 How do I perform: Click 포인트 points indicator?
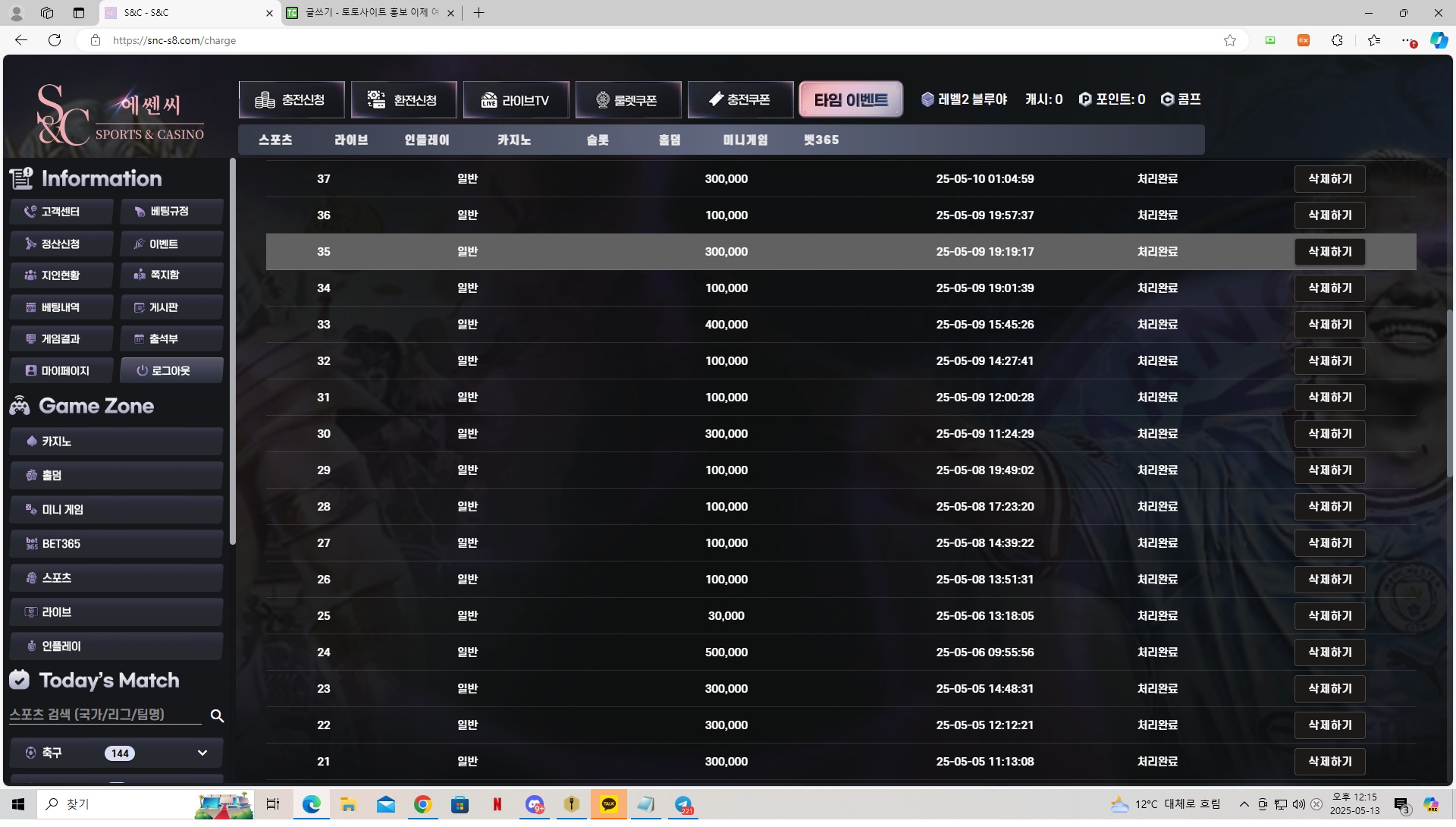1112,99
